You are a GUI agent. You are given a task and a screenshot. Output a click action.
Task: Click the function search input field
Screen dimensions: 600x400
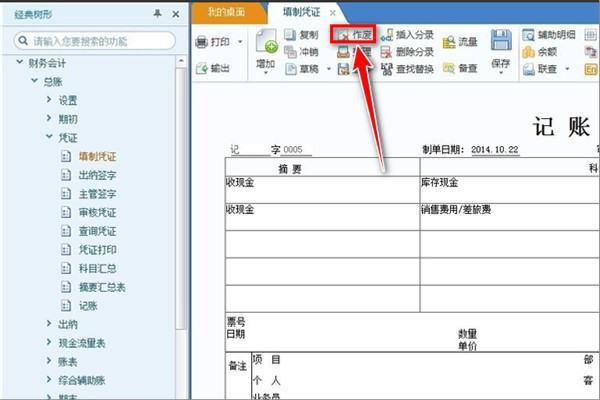click(100, 40)
